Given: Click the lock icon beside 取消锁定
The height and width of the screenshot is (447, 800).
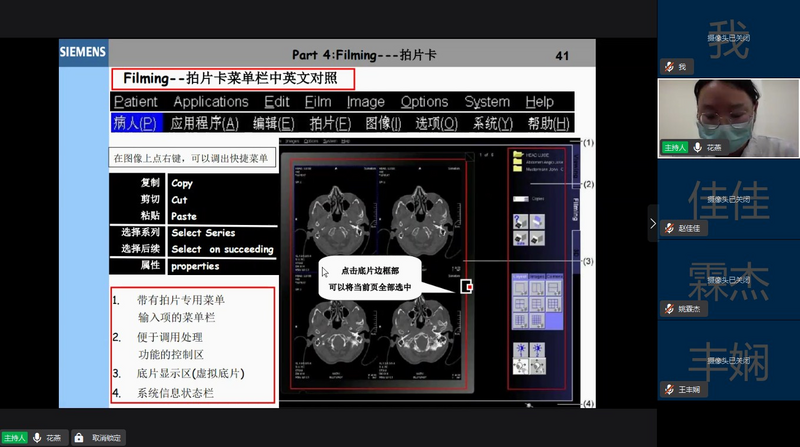Looking at the screenshot, I should click(x=79, y=438).
